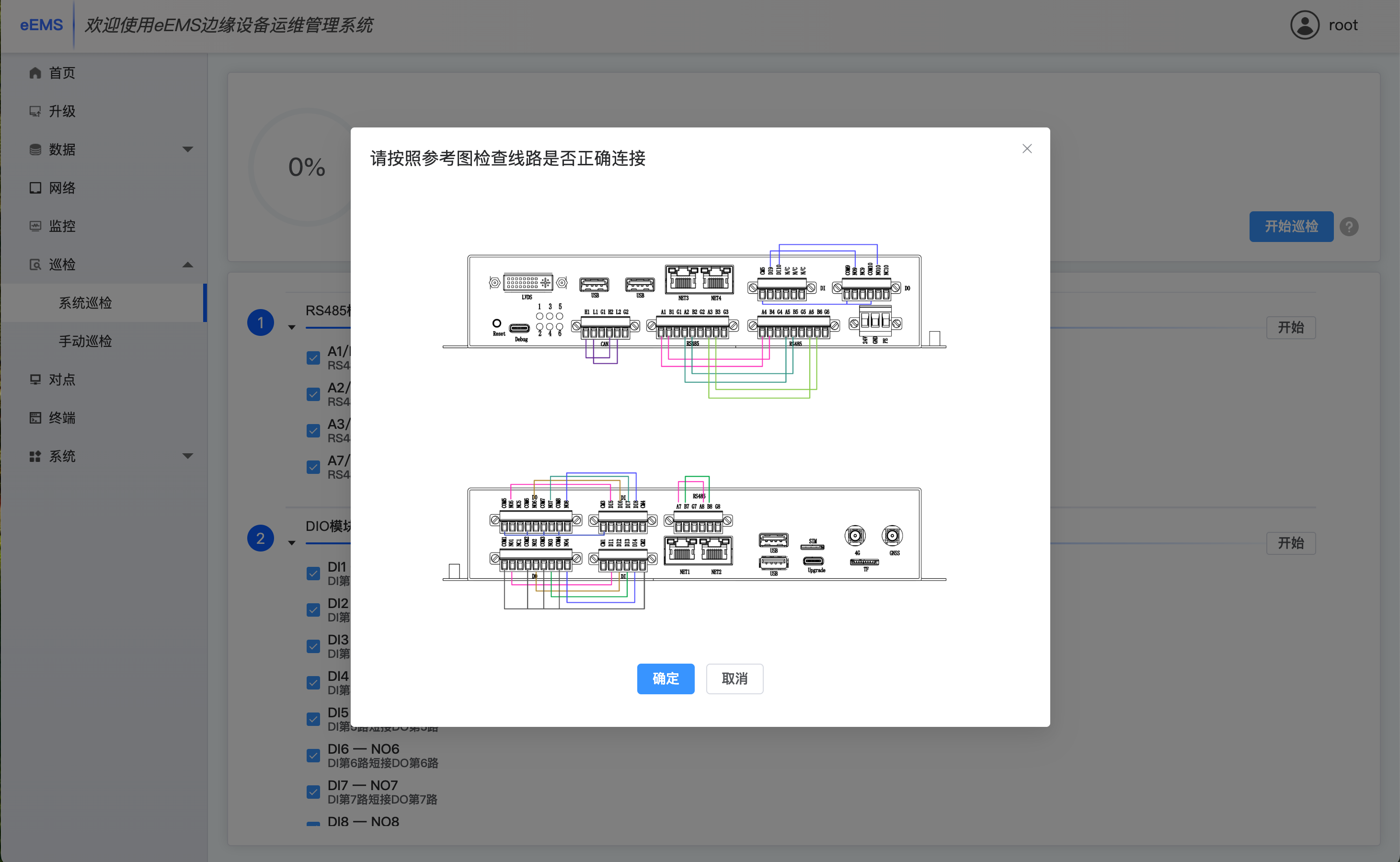
Task: Click the 升级 upgrade icon in sidebar
Action: (35, 111)
